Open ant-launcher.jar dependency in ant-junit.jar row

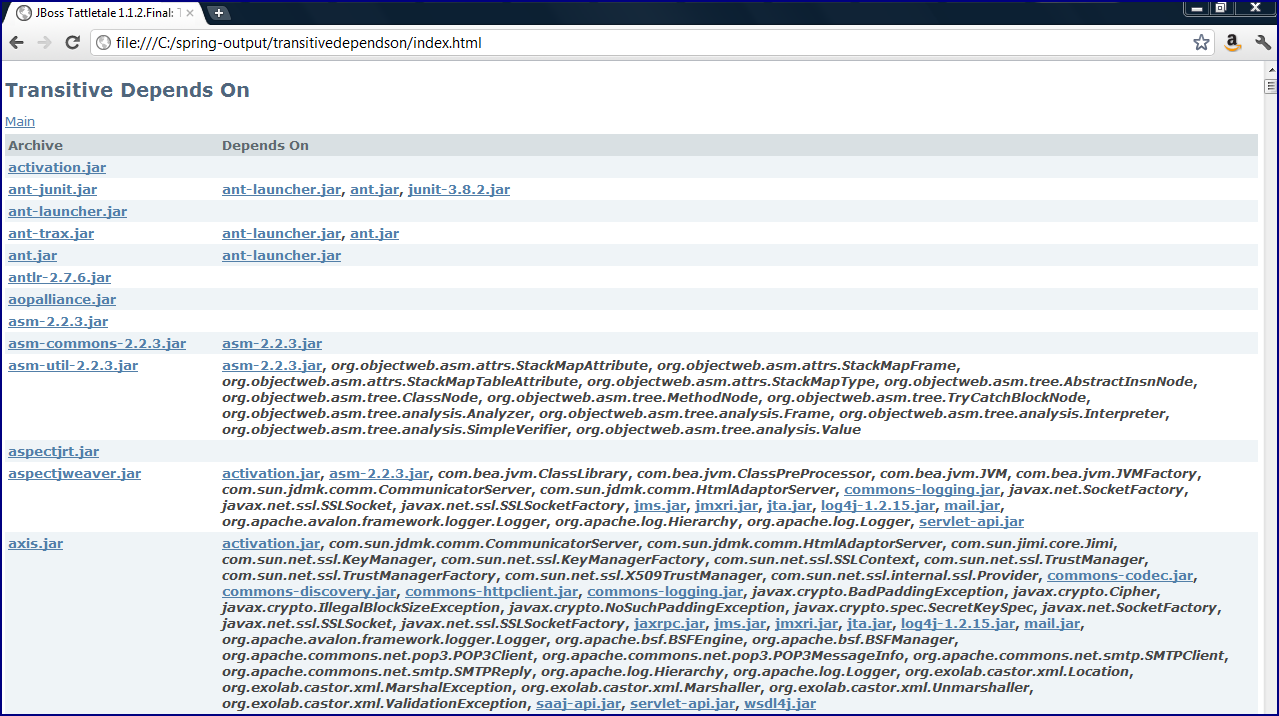tap(281, 189)
